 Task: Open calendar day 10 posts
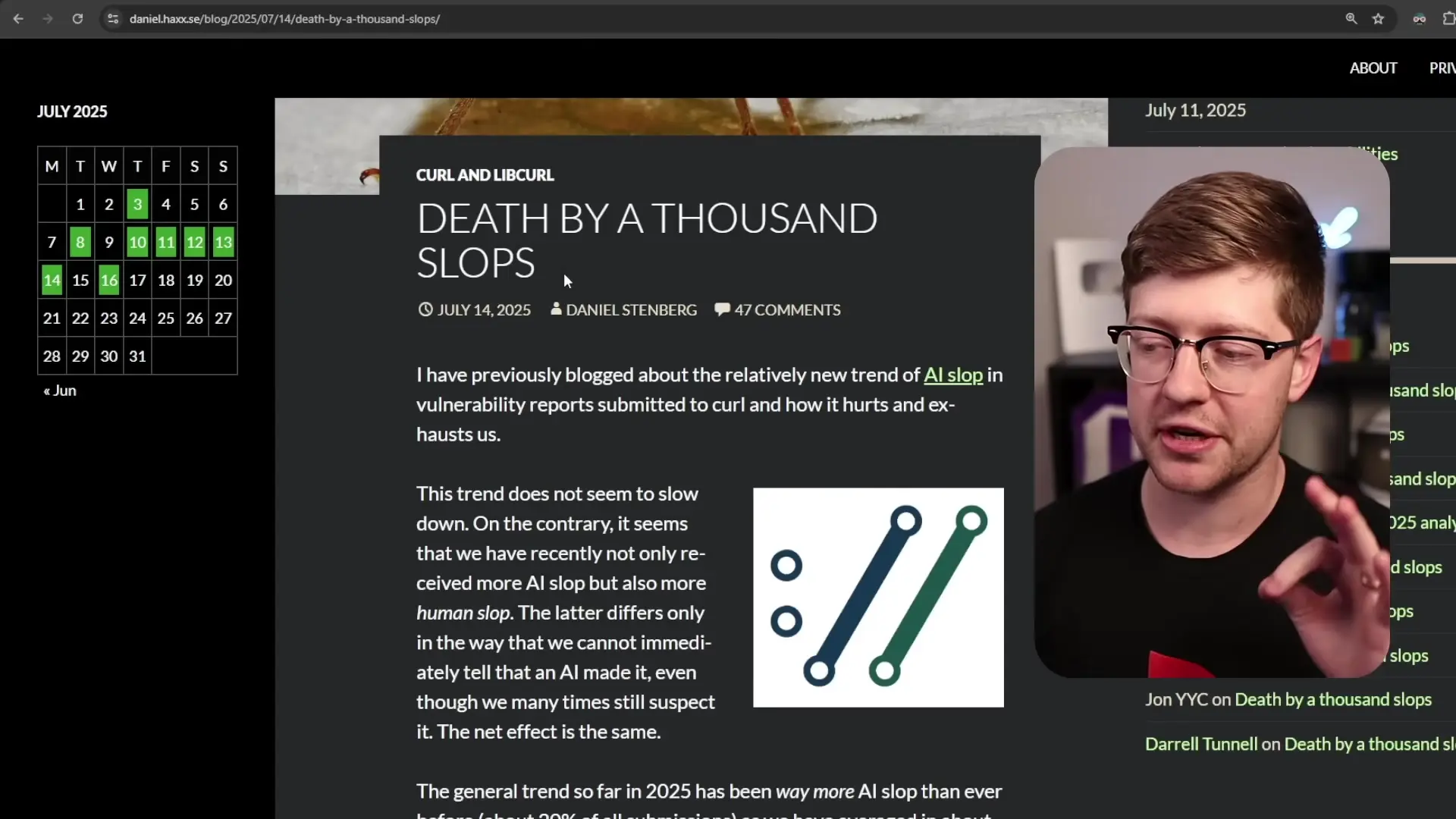point(137,242)
